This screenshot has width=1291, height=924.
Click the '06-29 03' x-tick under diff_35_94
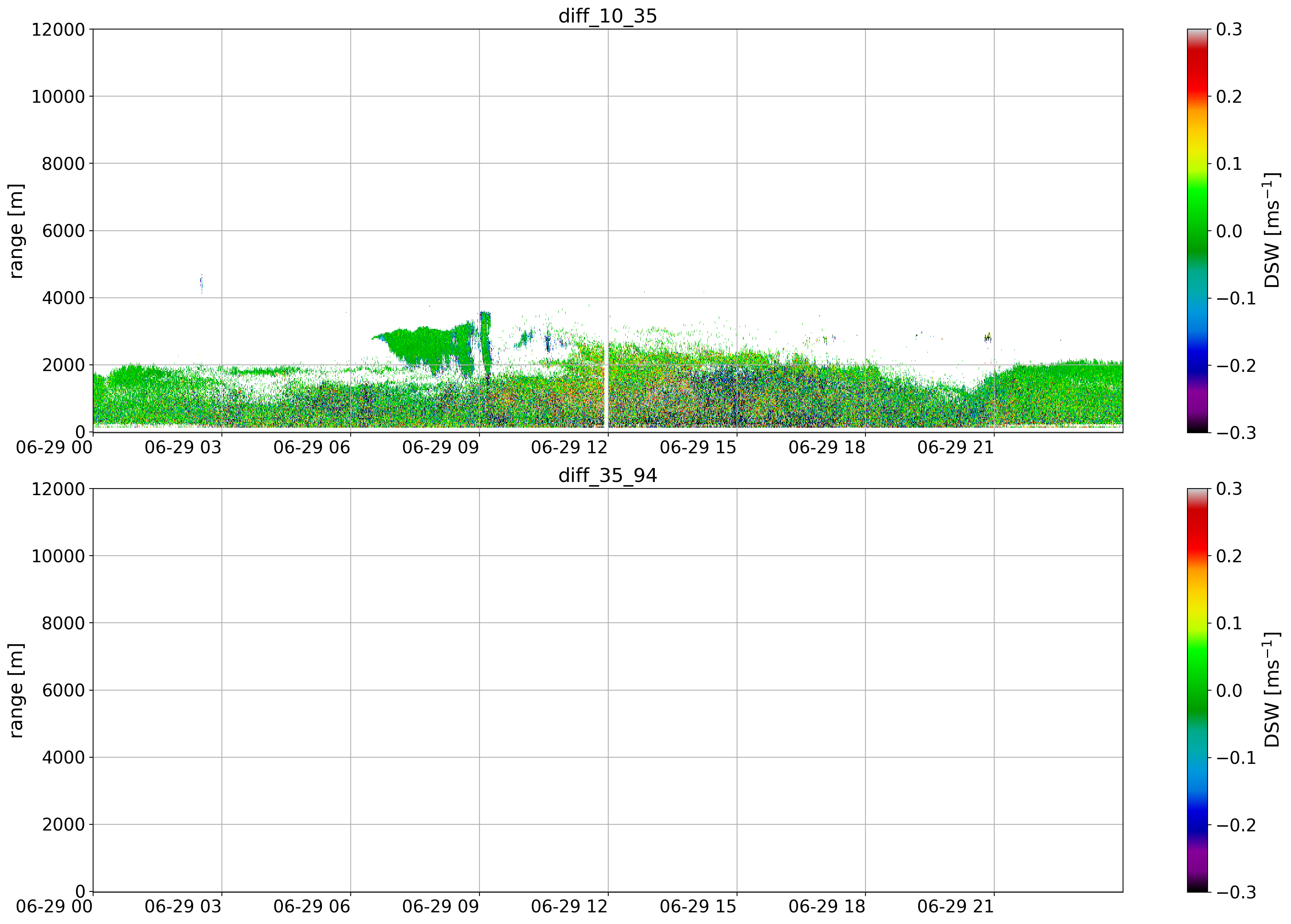coord(183,907)
